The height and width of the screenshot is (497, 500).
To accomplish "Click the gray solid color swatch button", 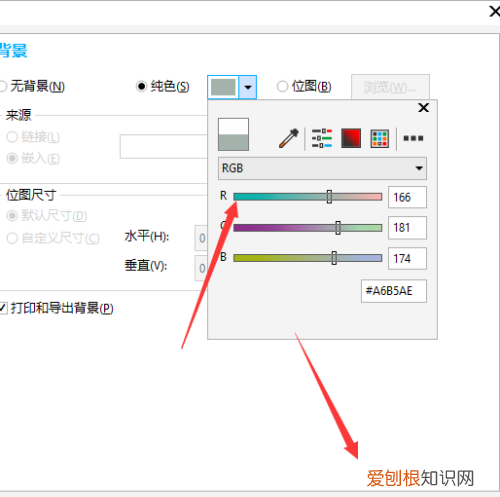I will [x=223, y=87].
